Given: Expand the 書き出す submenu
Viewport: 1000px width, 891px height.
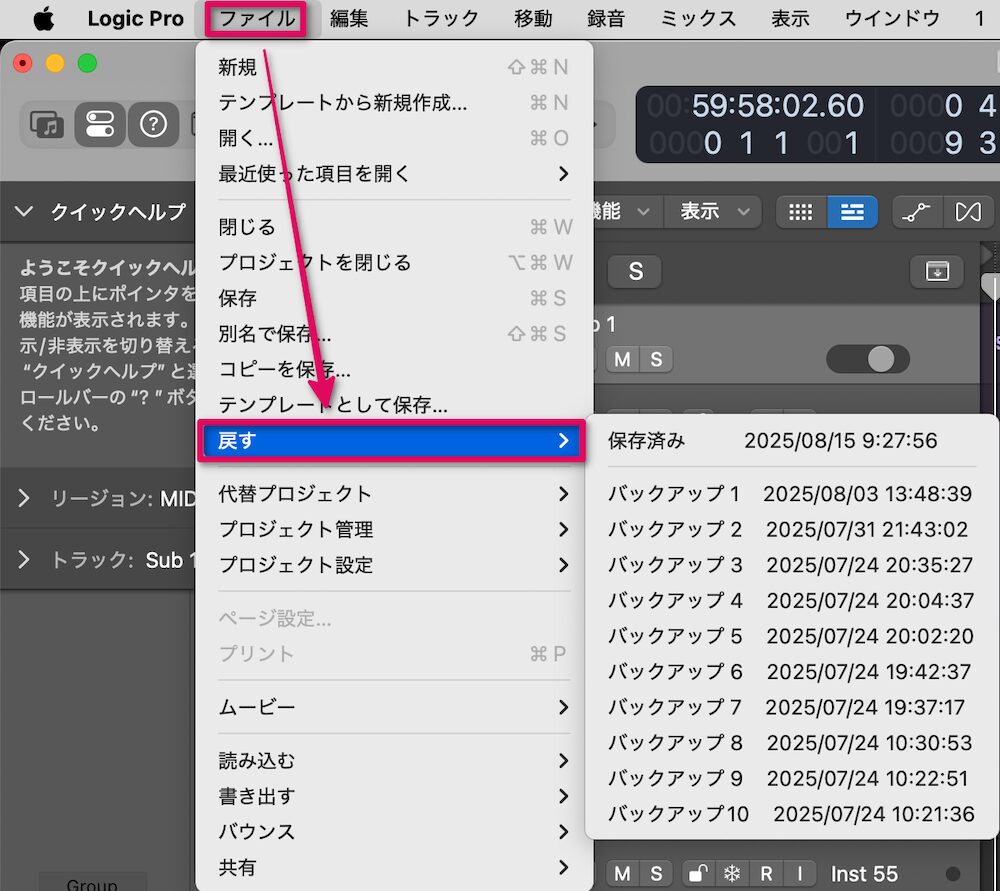Looking at the screenshot, I should click(393, 797).
